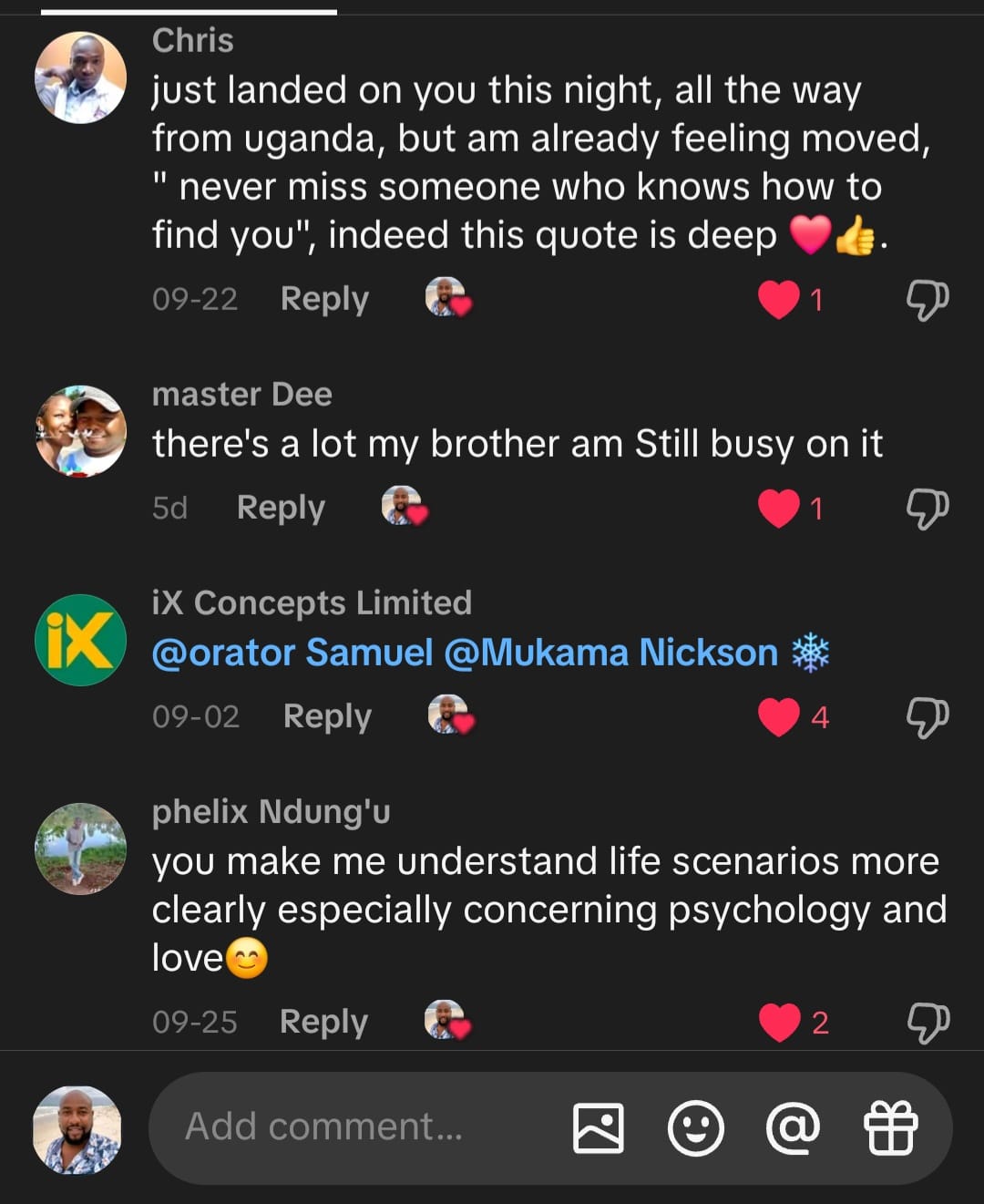The height and width of the screenshot is (1204, 984).
Task: Tap the @ mention icon in comment bar
Action: tap(794, 1128)
